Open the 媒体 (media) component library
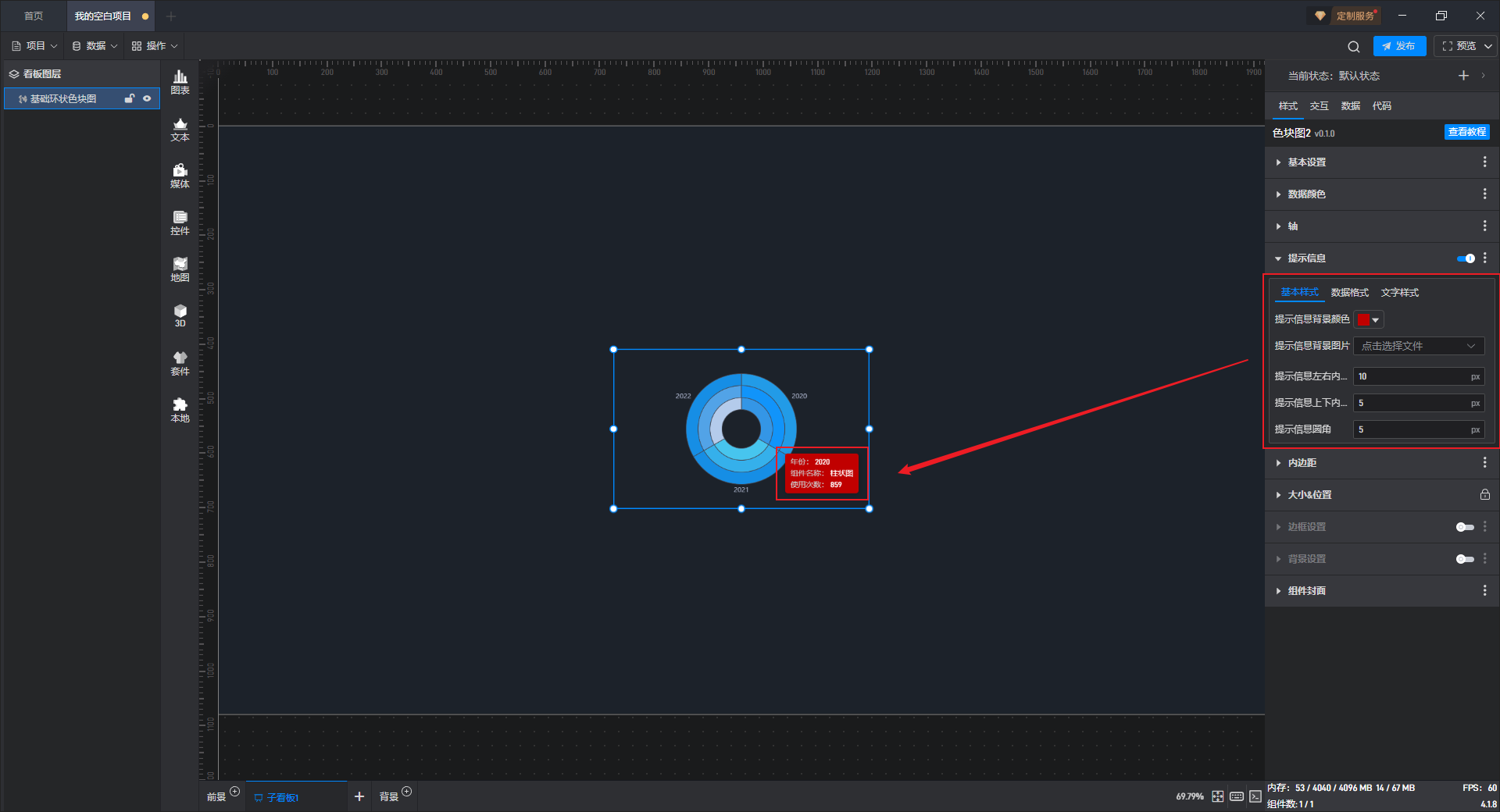Image resolution: width=1500 pixels, height=812 pixels. coord(180,176)
